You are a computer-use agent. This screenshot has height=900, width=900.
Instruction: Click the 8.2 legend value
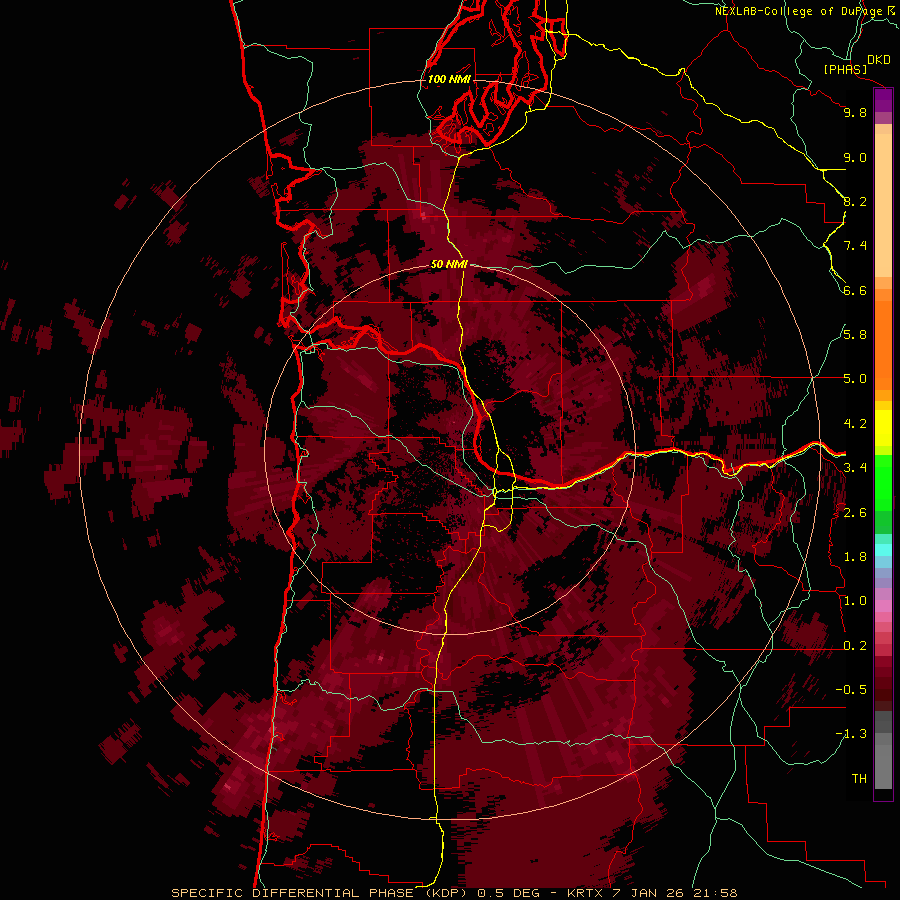tap(855, 201)
